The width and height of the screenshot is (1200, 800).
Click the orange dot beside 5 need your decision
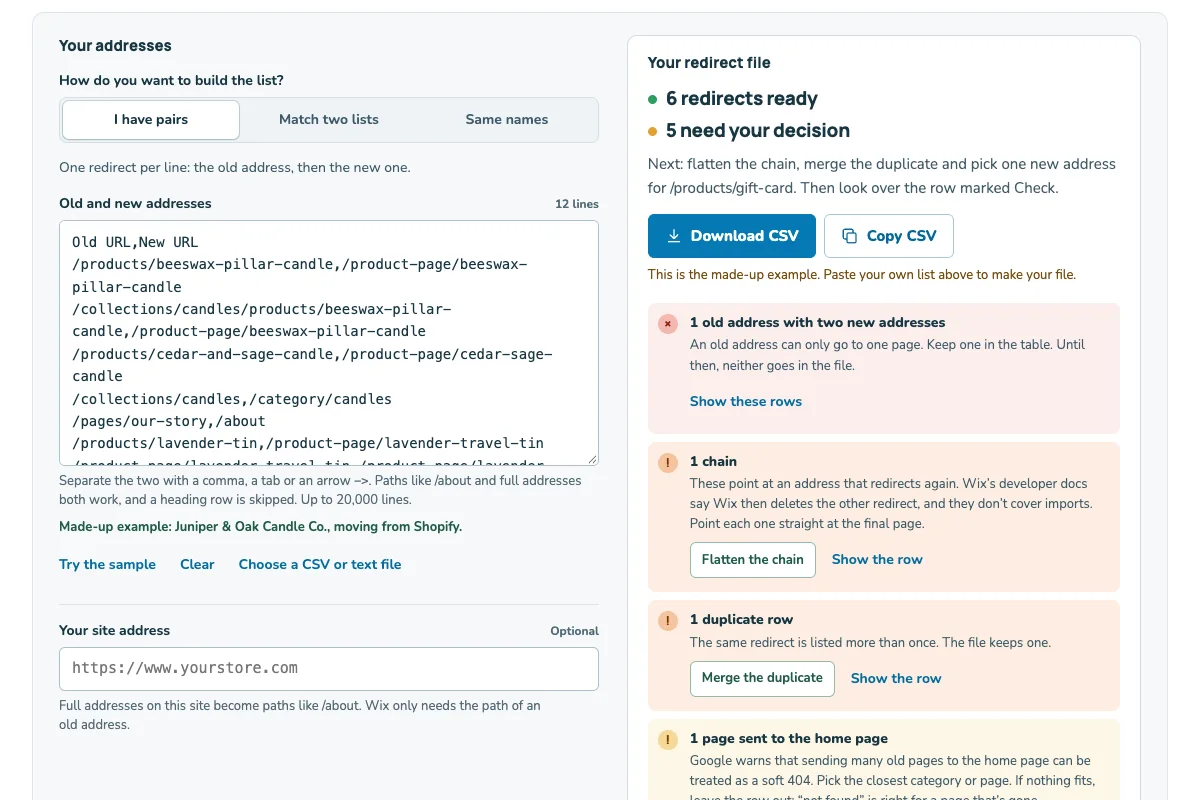pyautogui.click(x=653, y=131)
